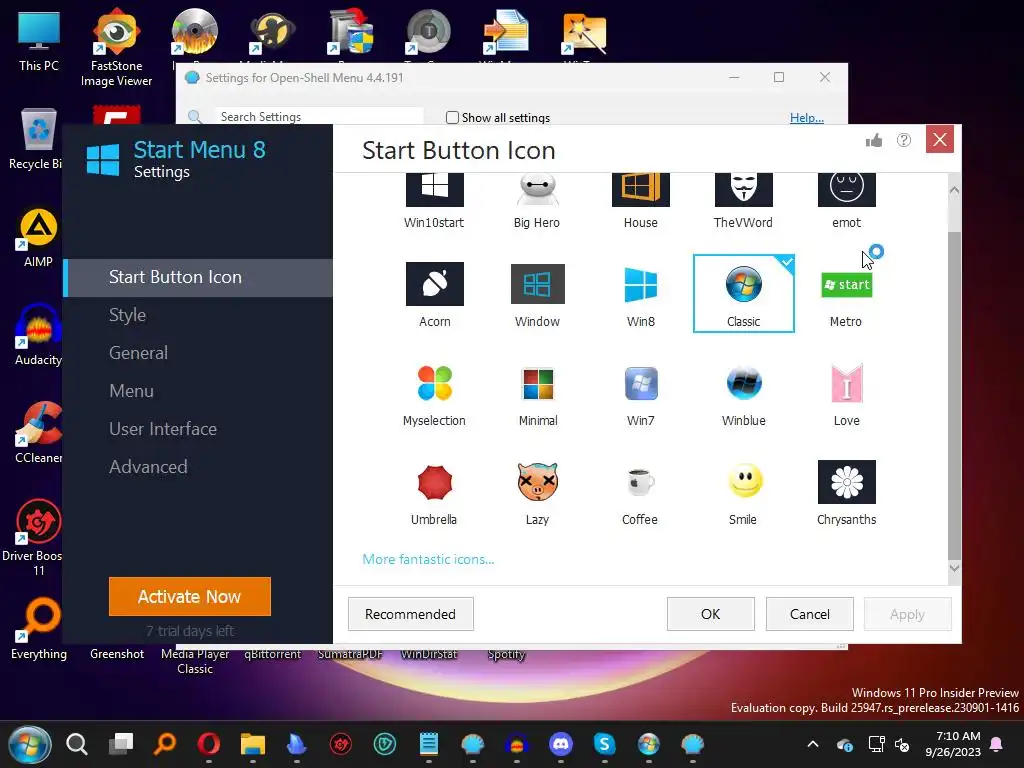Viewport: 1024px width, 768px height.
Task: Open help via question mark icon
Action: 904,140
